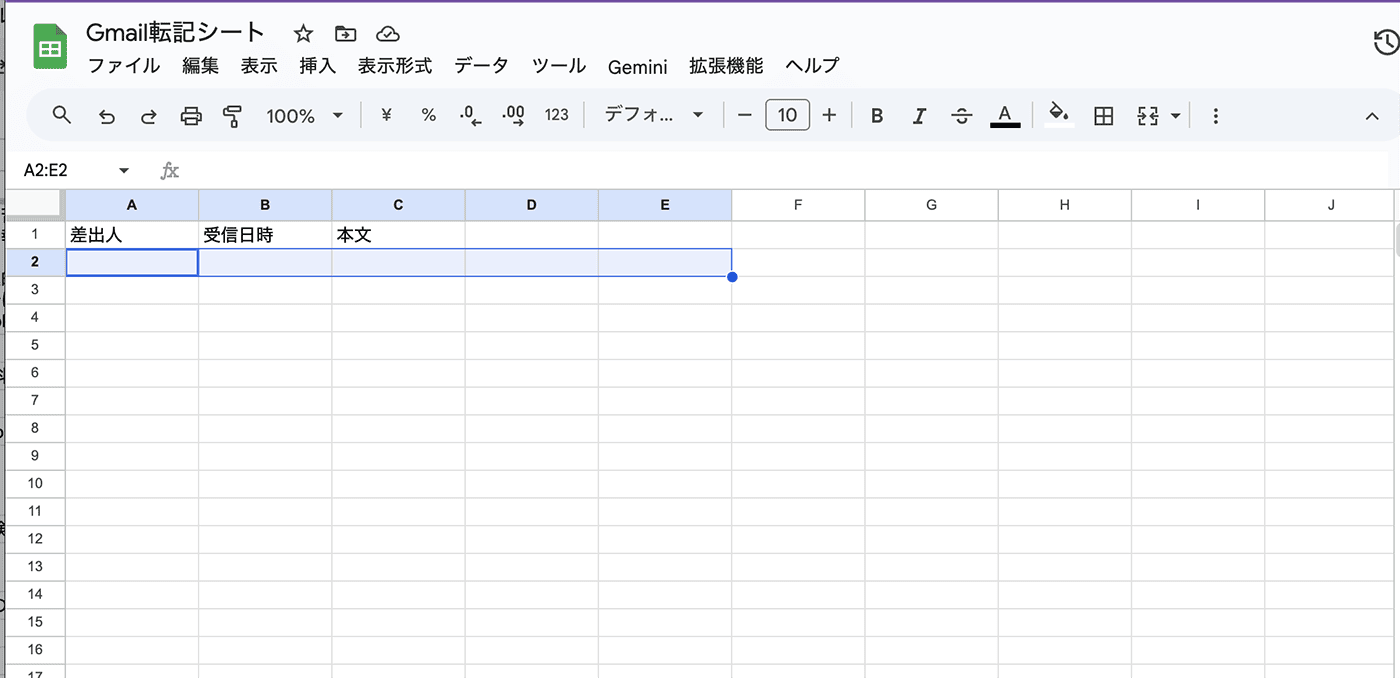Click the undo arrow icon
Viewport: 1400px width, 678px height.
106,116
